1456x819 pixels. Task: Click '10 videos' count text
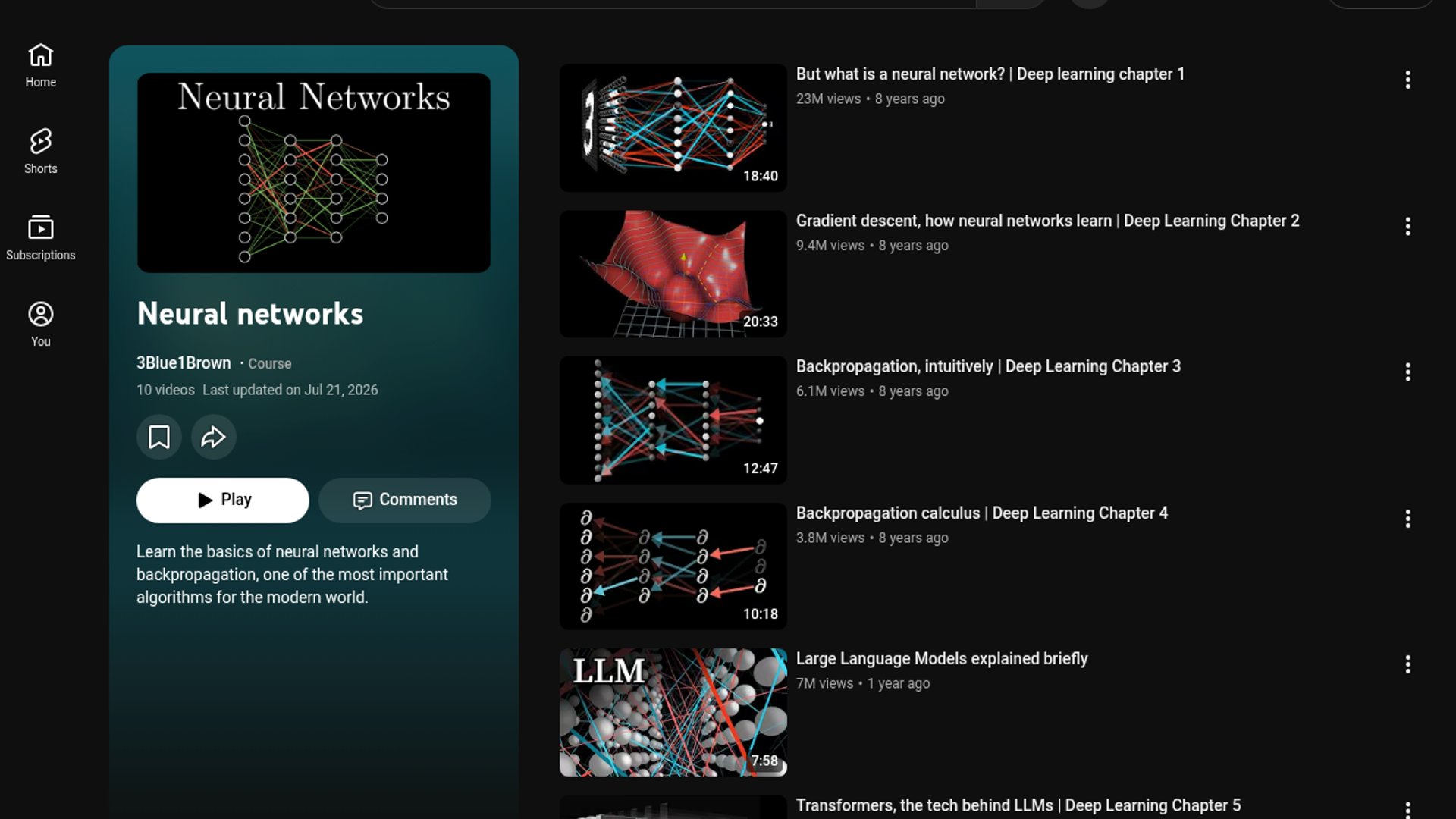[x=165, y=390]
